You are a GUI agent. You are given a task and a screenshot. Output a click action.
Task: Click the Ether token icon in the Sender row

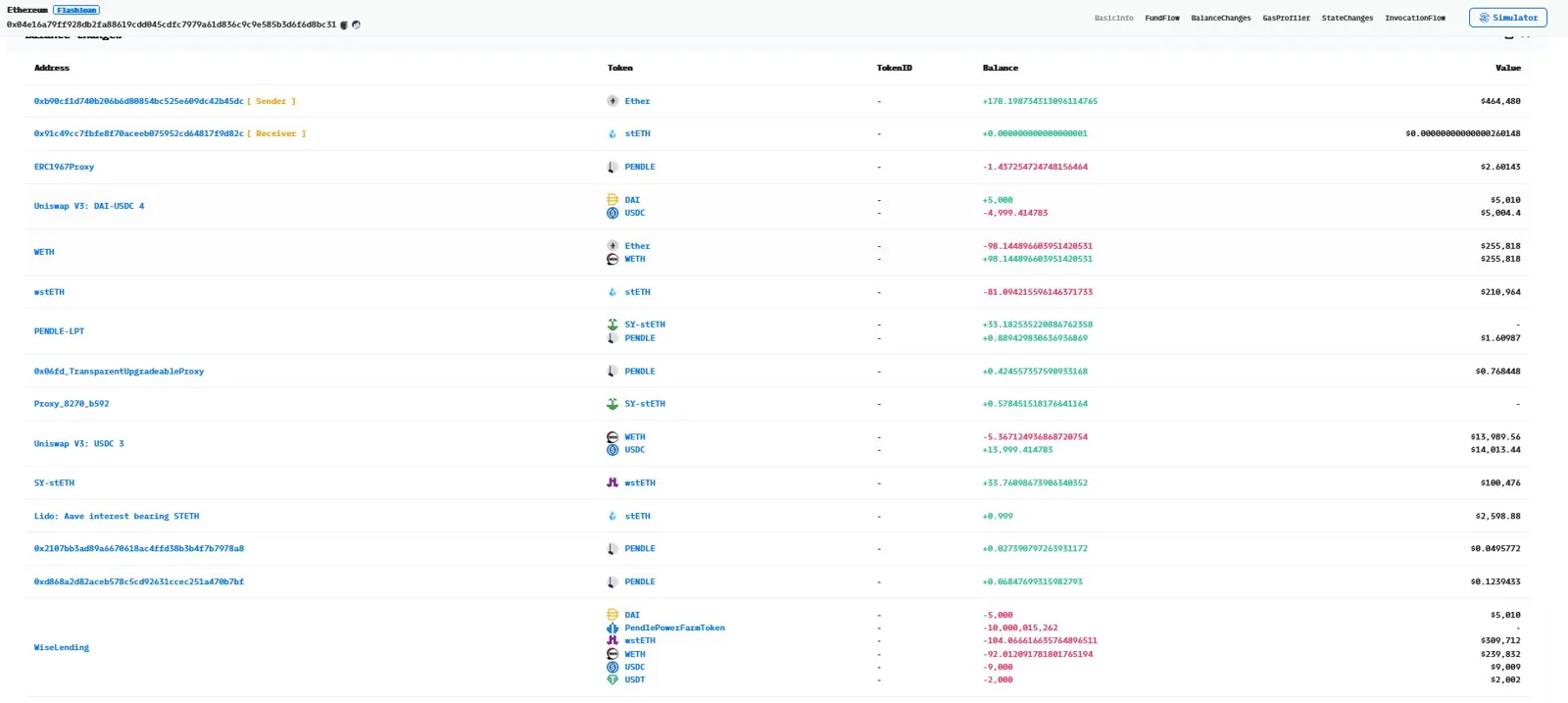pyautogui.click(x=612, y=101)
